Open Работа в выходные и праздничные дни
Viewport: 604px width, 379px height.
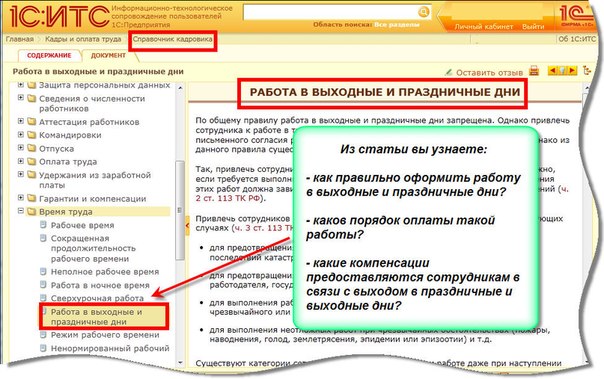[96, 317]
